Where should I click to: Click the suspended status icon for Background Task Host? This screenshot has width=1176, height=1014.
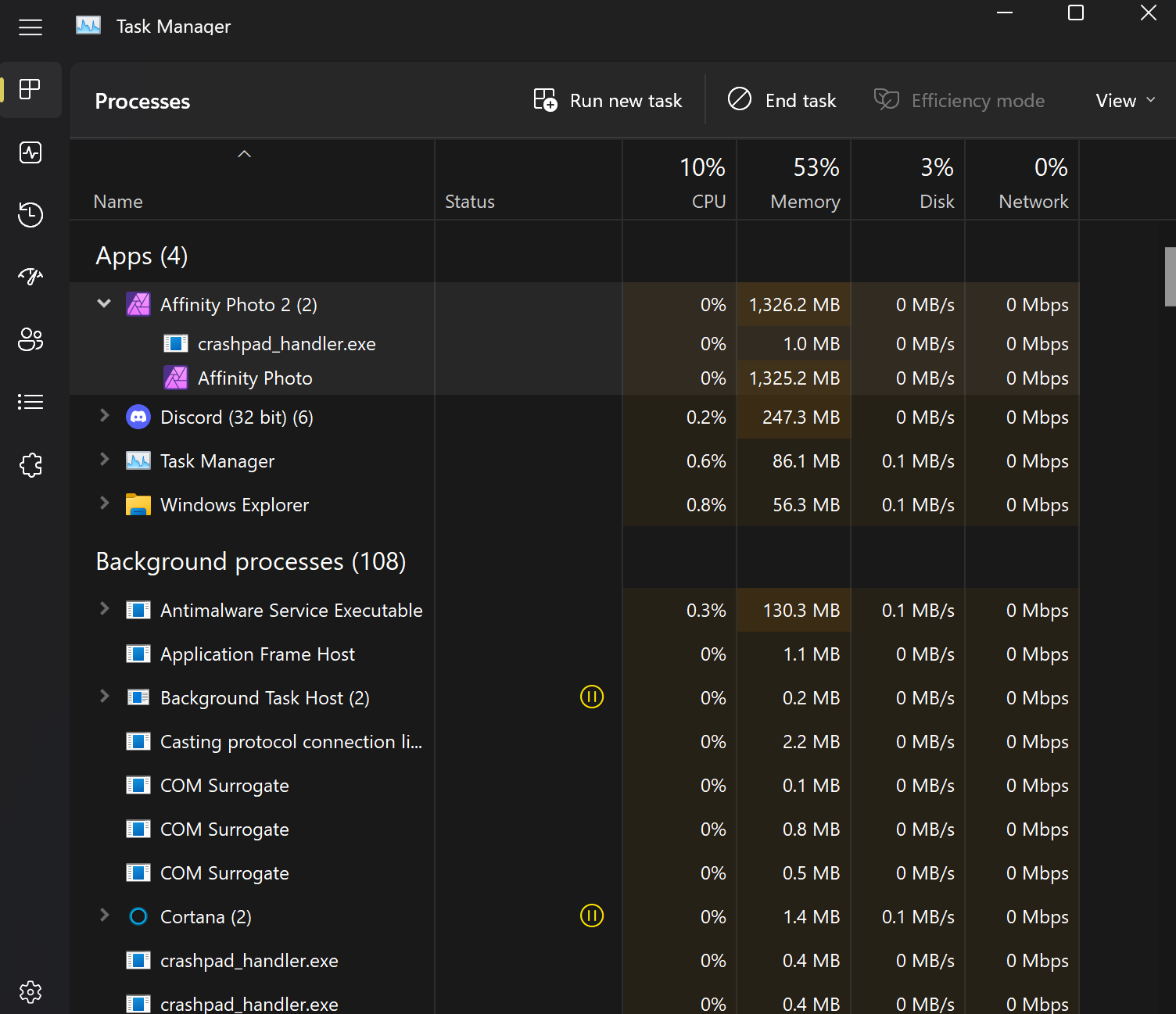click(592, 697)
